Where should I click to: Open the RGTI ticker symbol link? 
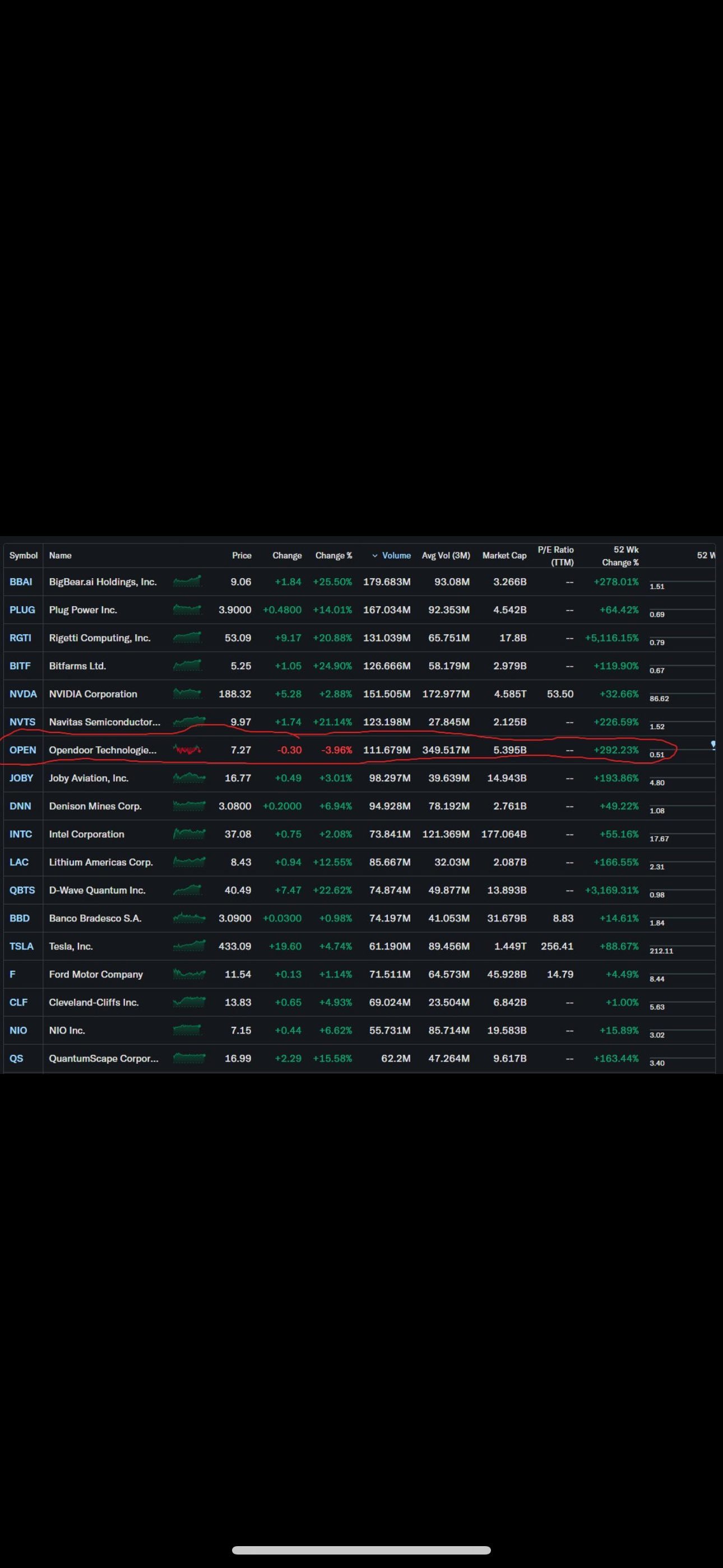pos(20,638)
